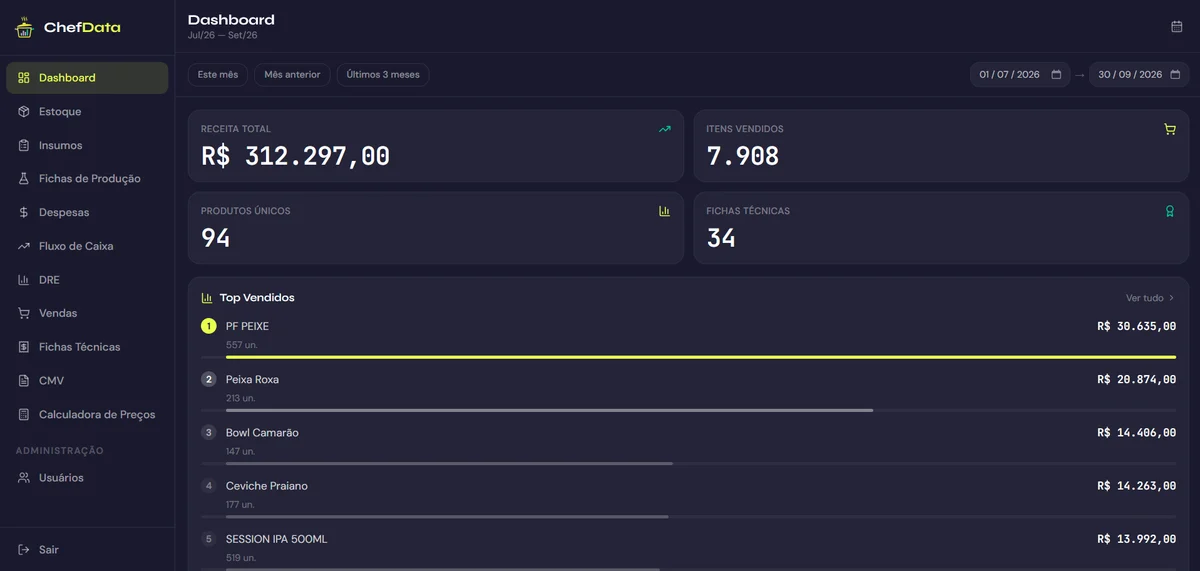Click the progress bar under Peixa Roxa
The image size is (1200, 571).
pyautogui.click(x=549, y=410)
